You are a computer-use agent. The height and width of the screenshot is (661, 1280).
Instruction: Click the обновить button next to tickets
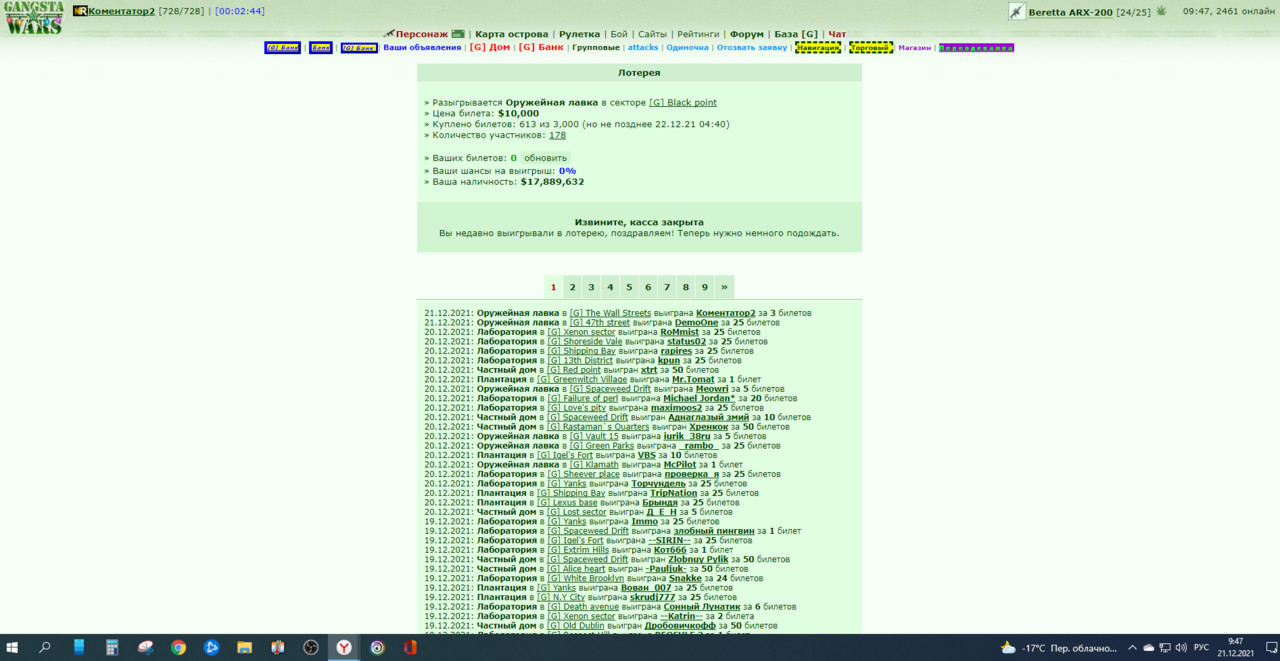point(546,158)
